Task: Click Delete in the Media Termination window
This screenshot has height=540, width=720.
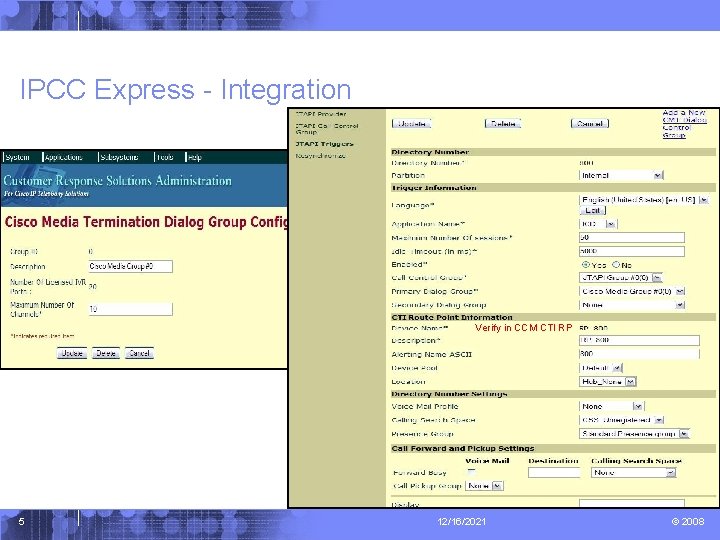Action: [106, 353]
